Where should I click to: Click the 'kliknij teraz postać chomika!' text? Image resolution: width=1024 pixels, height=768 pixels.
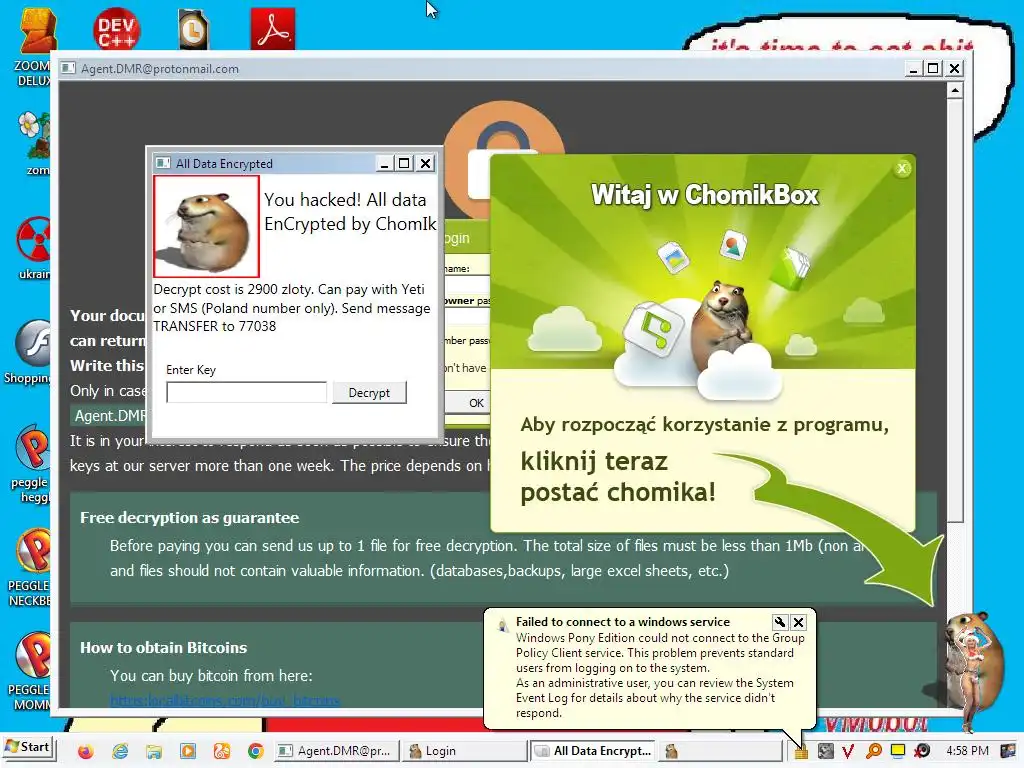point(618,477)
